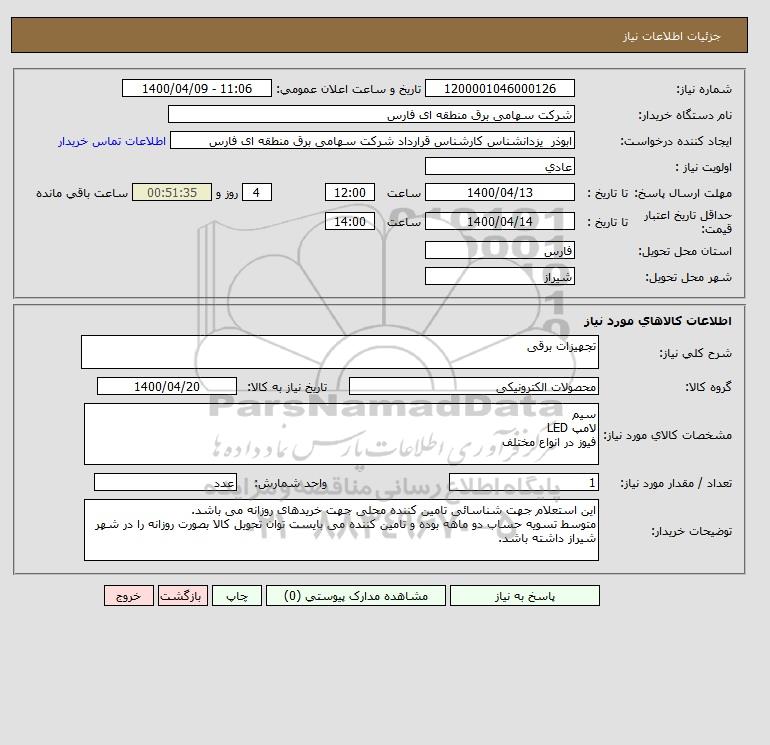Click the quantity field showing 1
Viewport: 770px width, 745px height.
click(523, 483)
